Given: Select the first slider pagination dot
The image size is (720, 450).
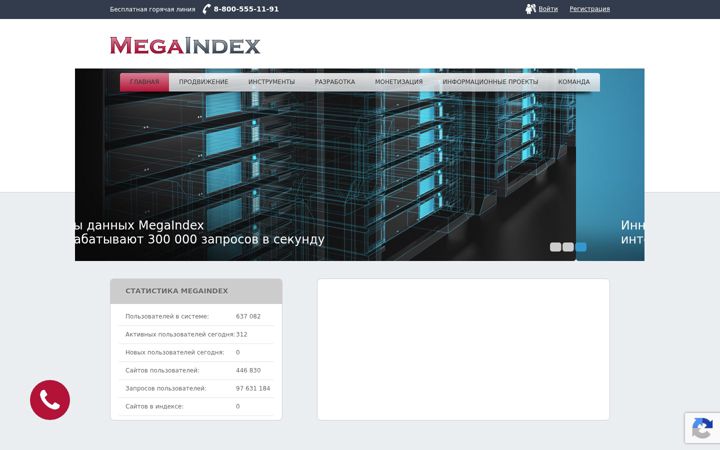Looking at the screenshot, I should pyautogui.click(x=556, y=247).
